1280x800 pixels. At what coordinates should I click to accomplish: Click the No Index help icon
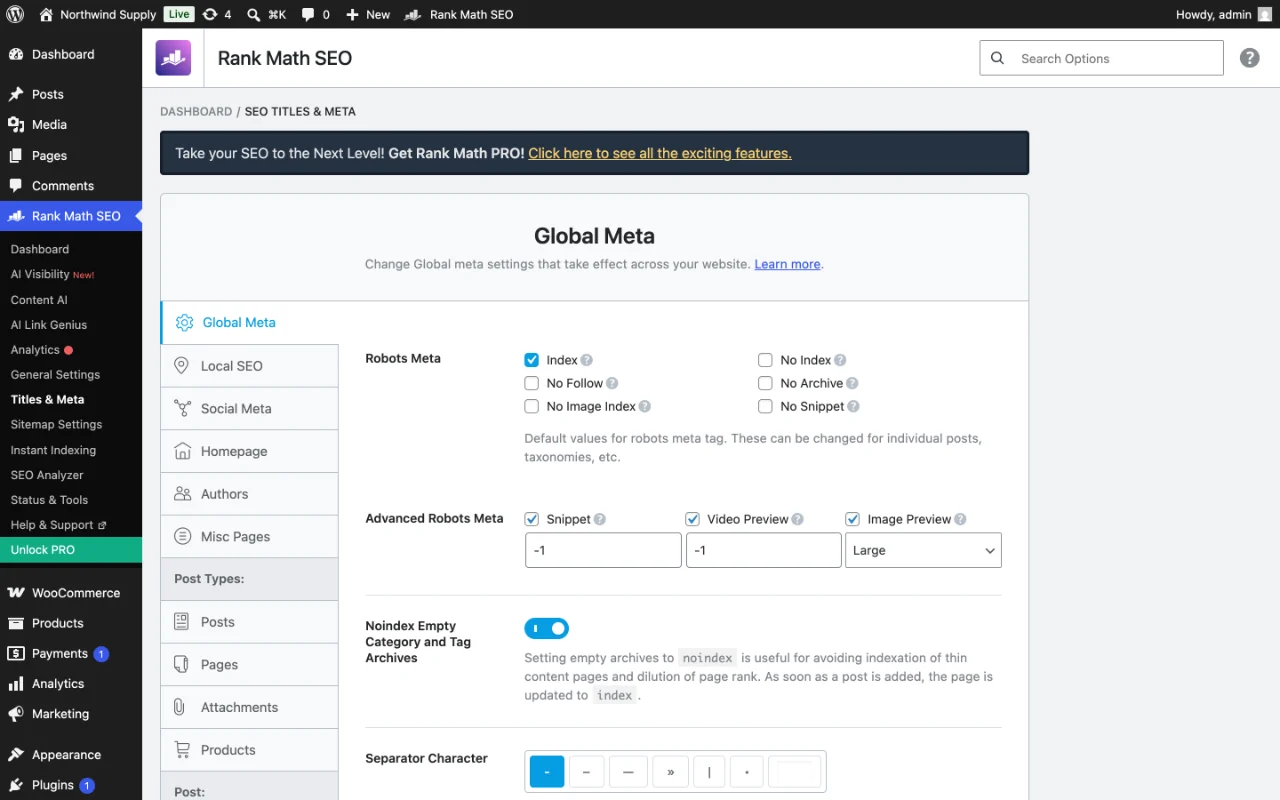pyautogui.click(x=840, y=360)
